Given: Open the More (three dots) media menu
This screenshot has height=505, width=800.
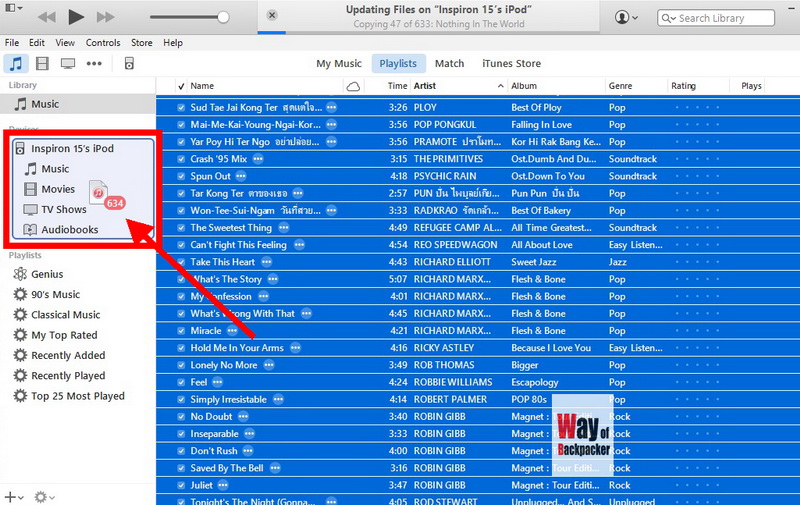Looking at the screenshot, I should [x=94, y=64].
